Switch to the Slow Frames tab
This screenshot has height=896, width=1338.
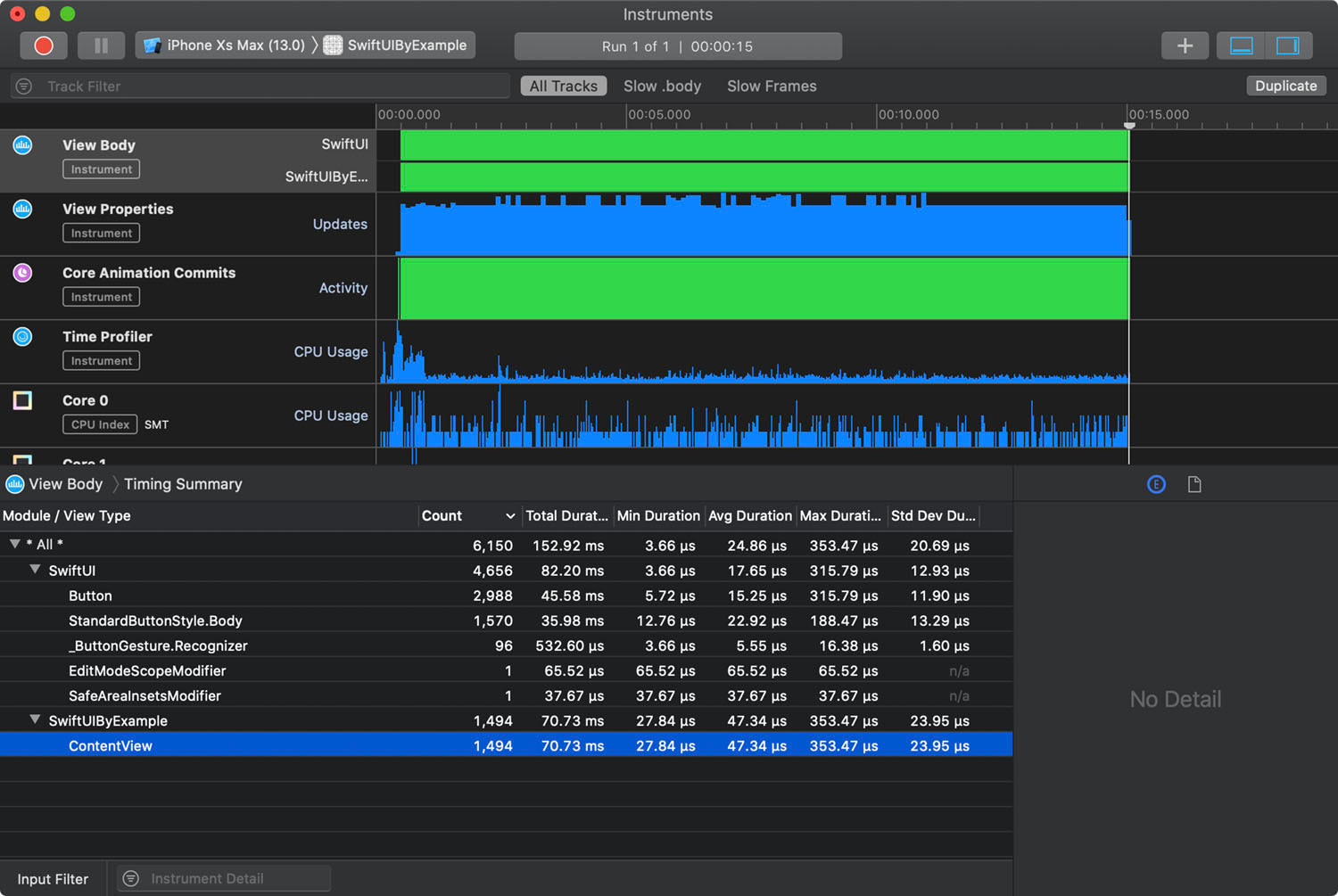[x=772, y=86]
